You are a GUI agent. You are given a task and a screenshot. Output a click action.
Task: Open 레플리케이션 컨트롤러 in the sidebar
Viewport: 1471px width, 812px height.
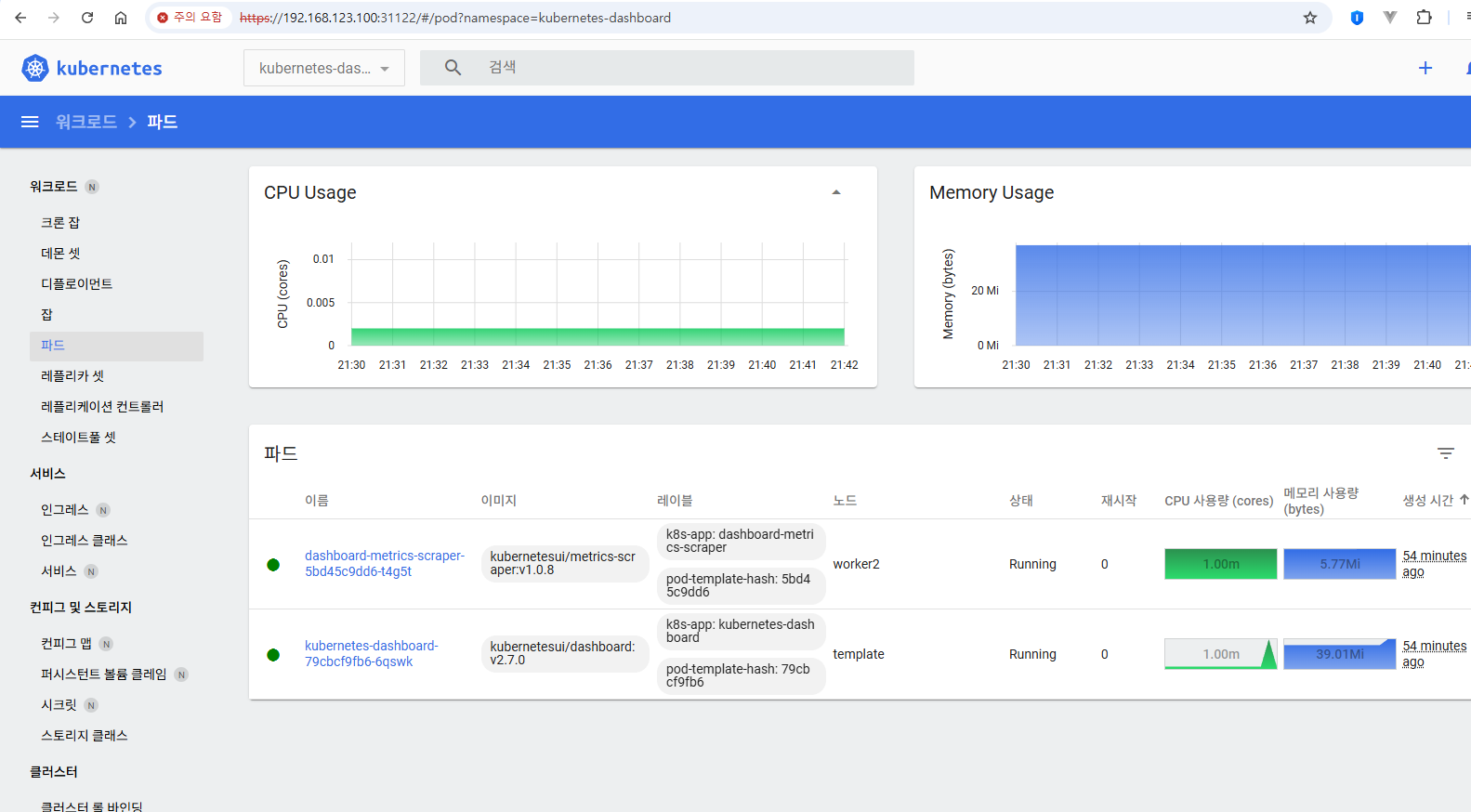pos(102,407)
